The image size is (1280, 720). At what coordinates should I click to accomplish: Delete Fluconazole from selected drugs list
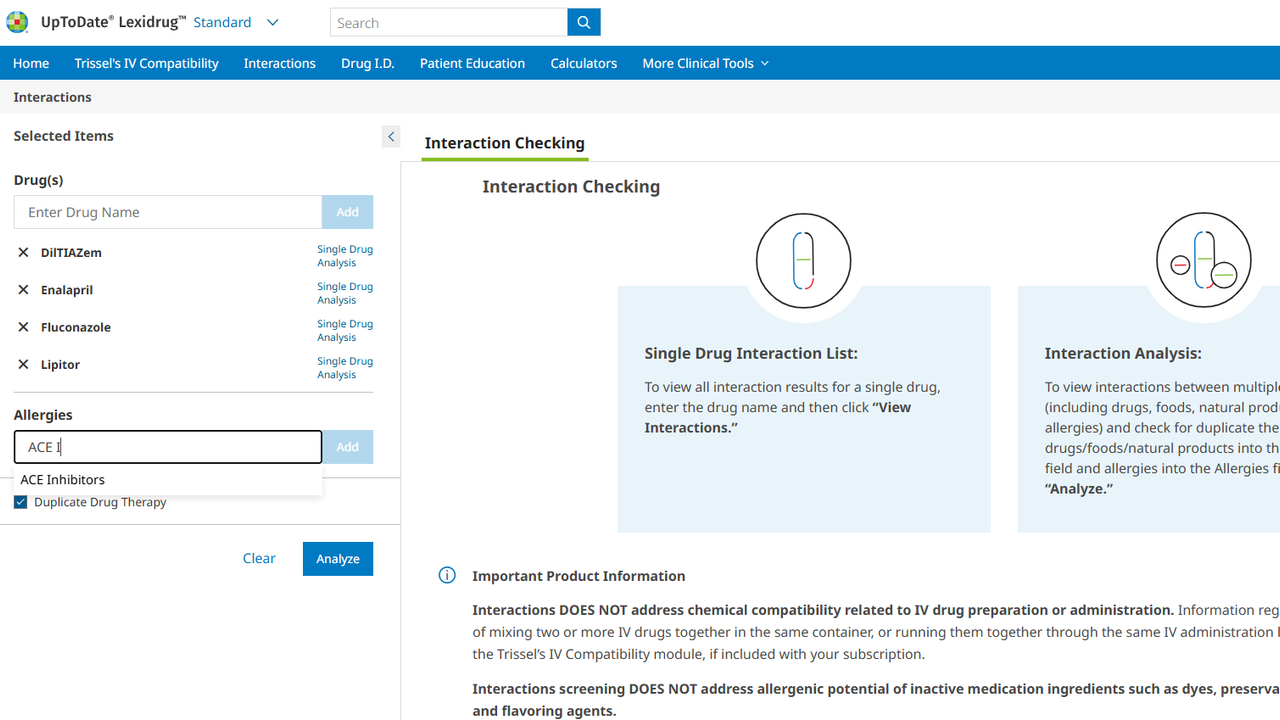(23, 327)
